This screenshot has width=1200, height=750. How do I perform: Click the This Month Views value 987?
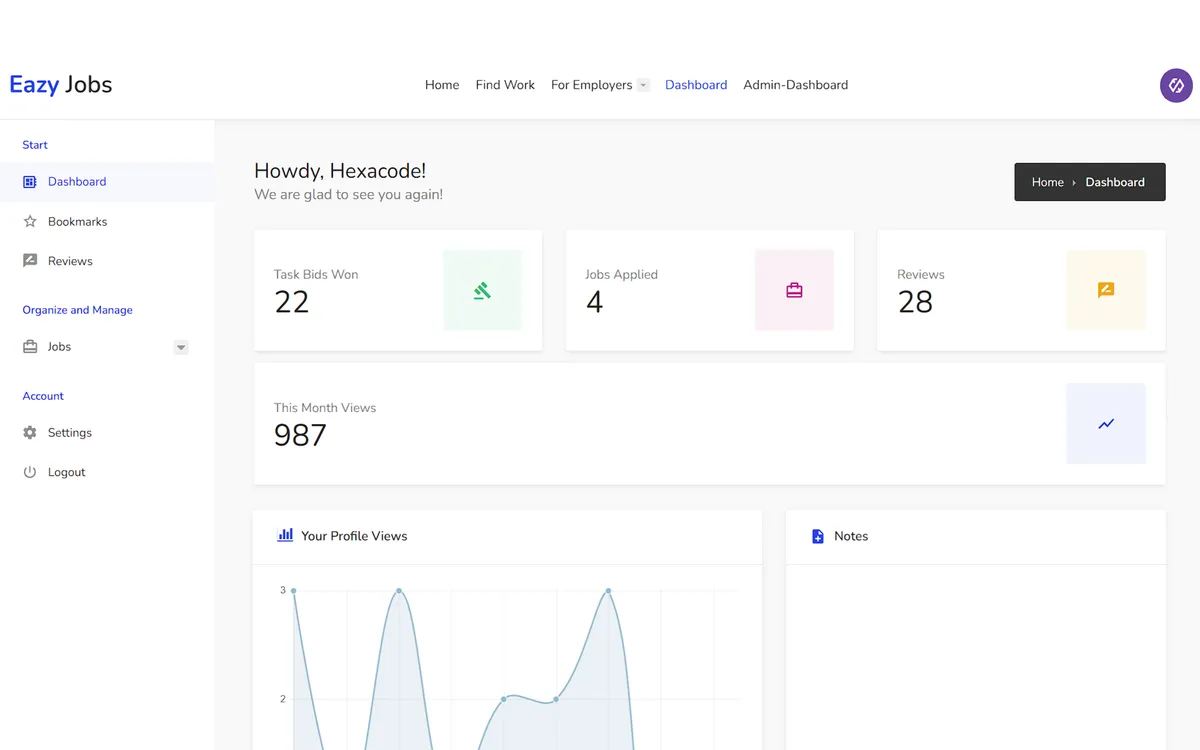coord(300,435)
